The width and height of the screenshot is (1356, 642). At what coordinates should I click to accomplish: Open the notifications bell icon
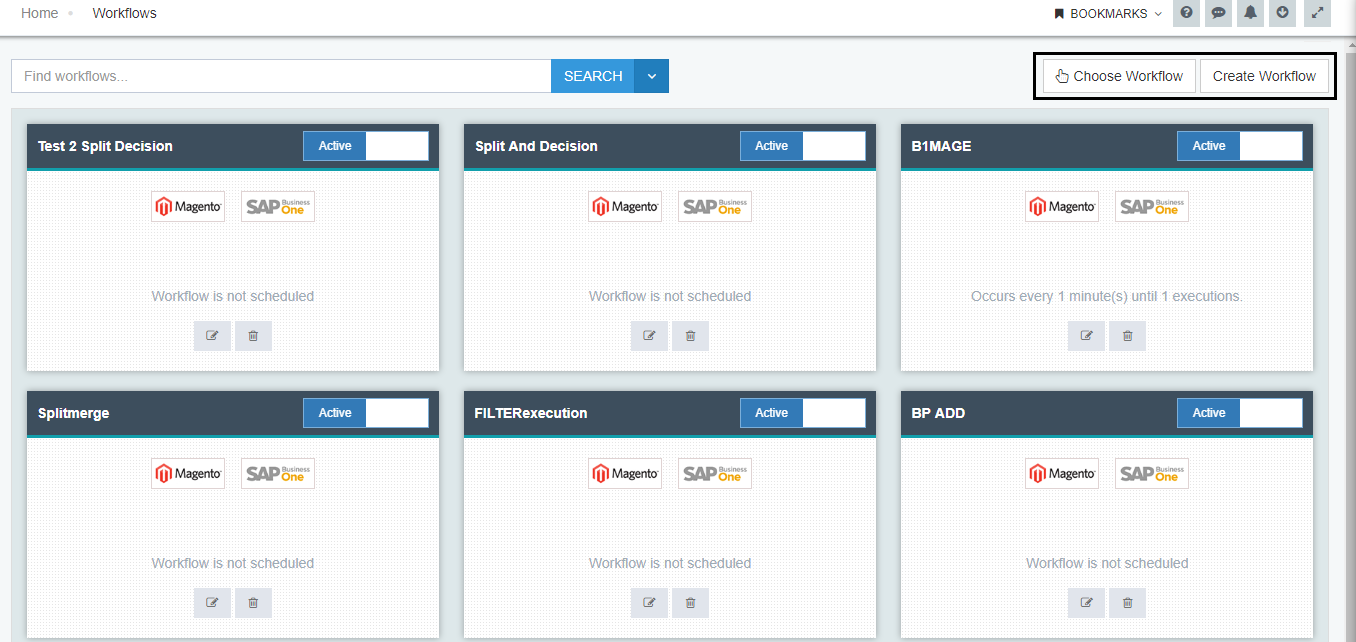tap(1250, 13)
